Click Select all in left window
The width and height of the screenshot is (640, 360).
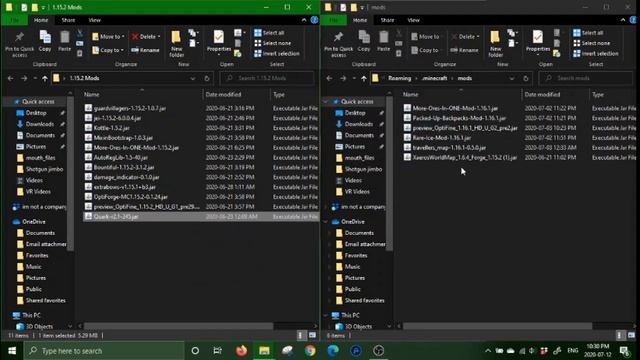click(269, 33)
